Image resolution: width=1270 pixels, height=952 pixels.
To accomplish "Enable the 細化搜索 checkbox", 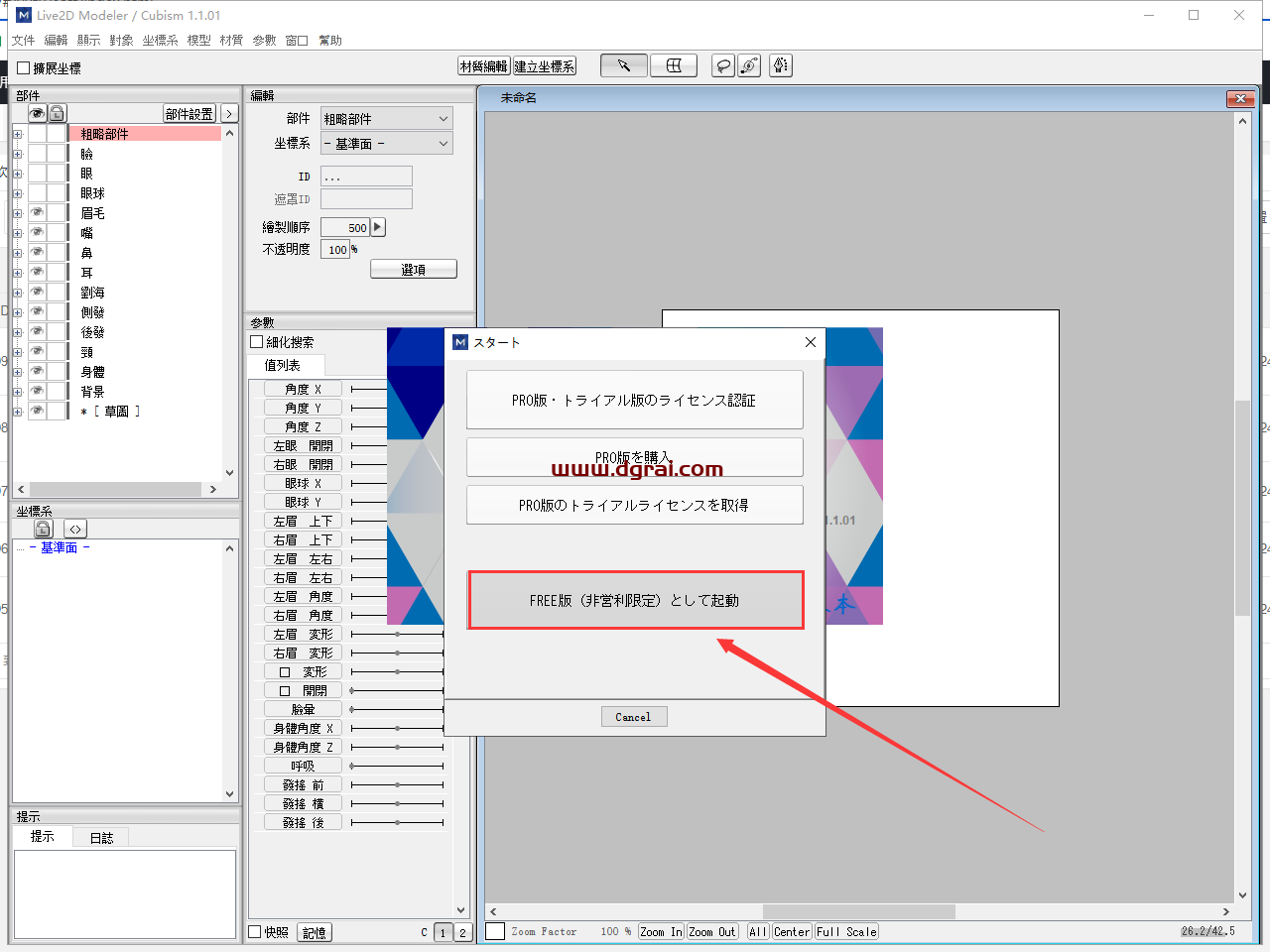I will pyautogui.click(x=257, y=342).
